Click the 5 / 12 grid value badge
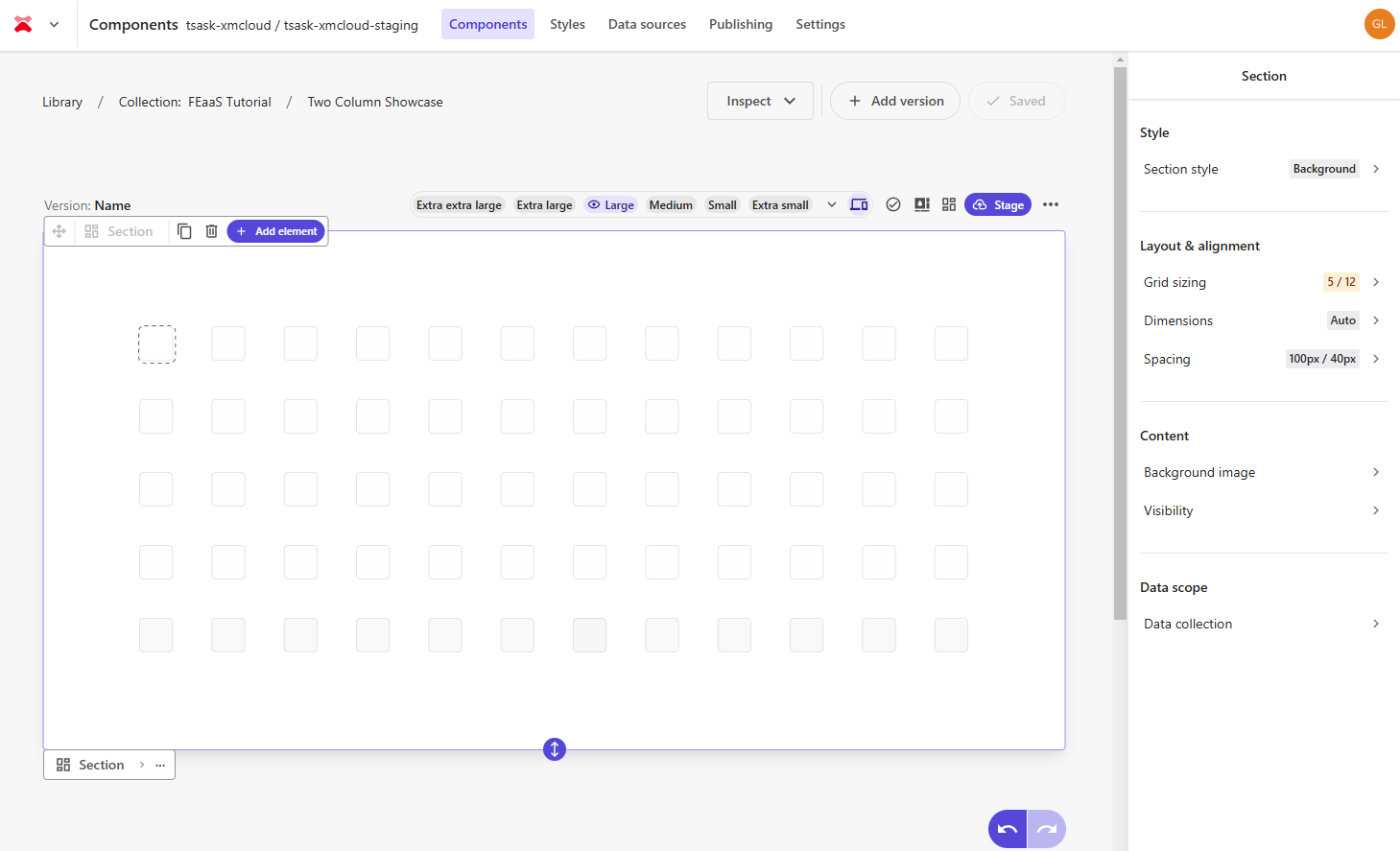 (1341, 282)
